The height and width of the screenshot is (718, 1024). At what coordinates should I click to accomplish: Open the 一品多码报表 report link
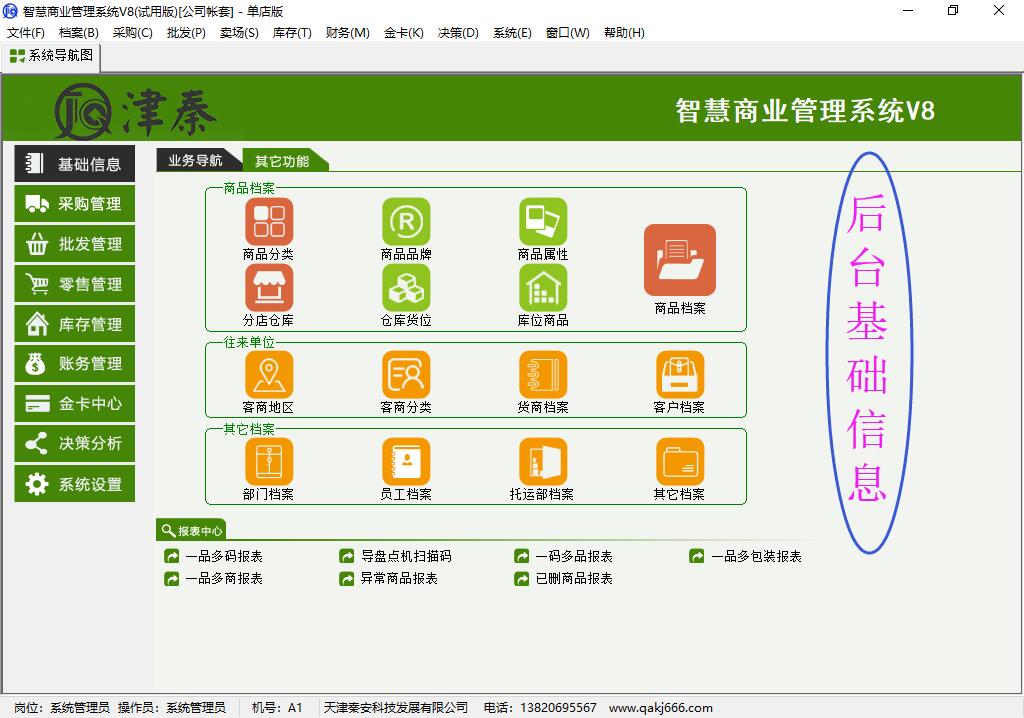[223, 556]
